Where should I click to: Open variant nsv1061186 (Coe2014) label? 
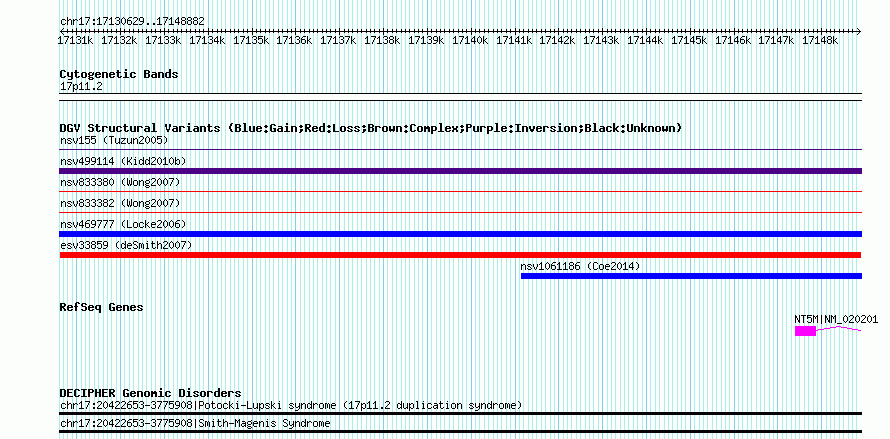click(581, 266)
